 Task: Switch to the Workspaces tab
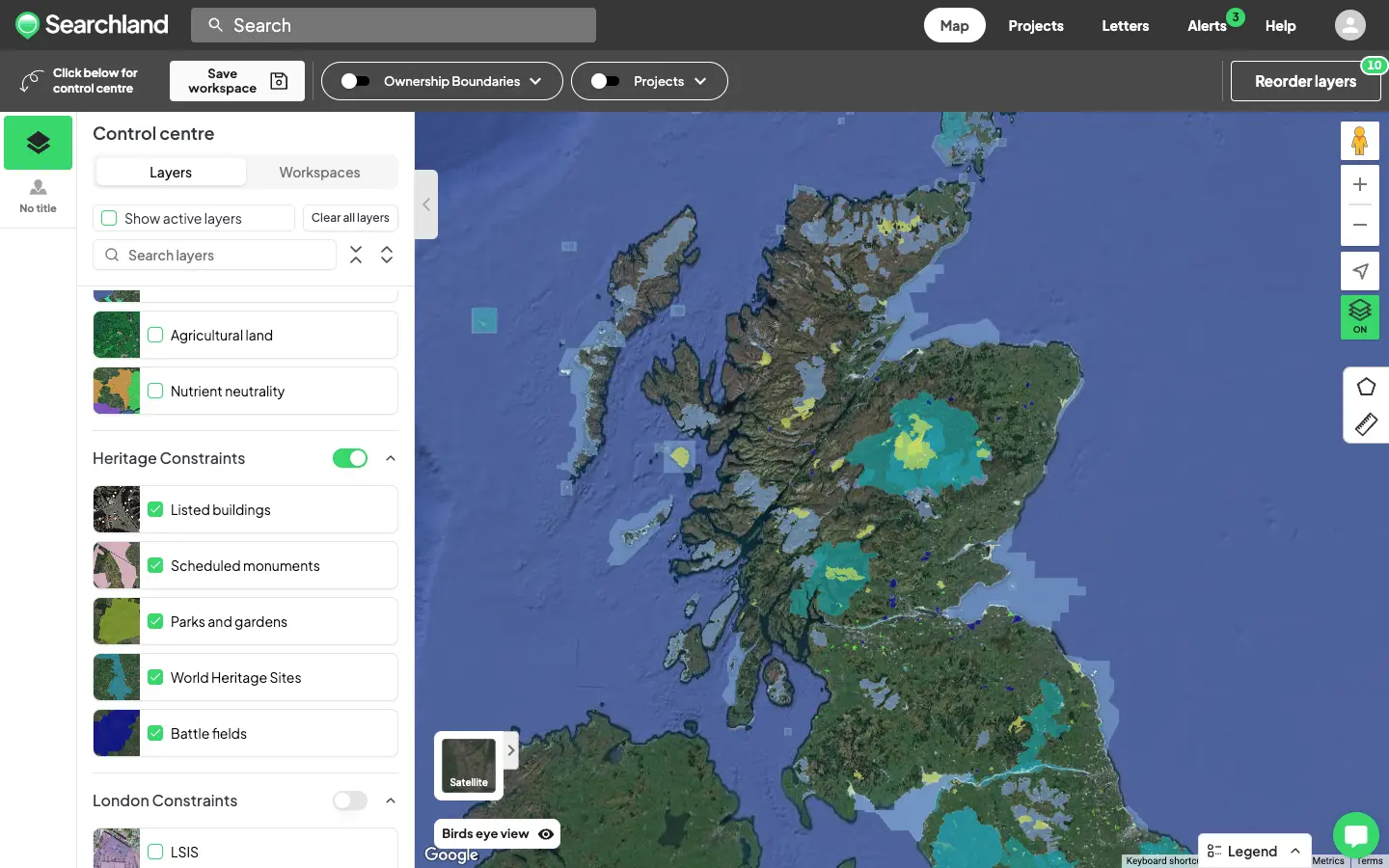coord(319,172)
